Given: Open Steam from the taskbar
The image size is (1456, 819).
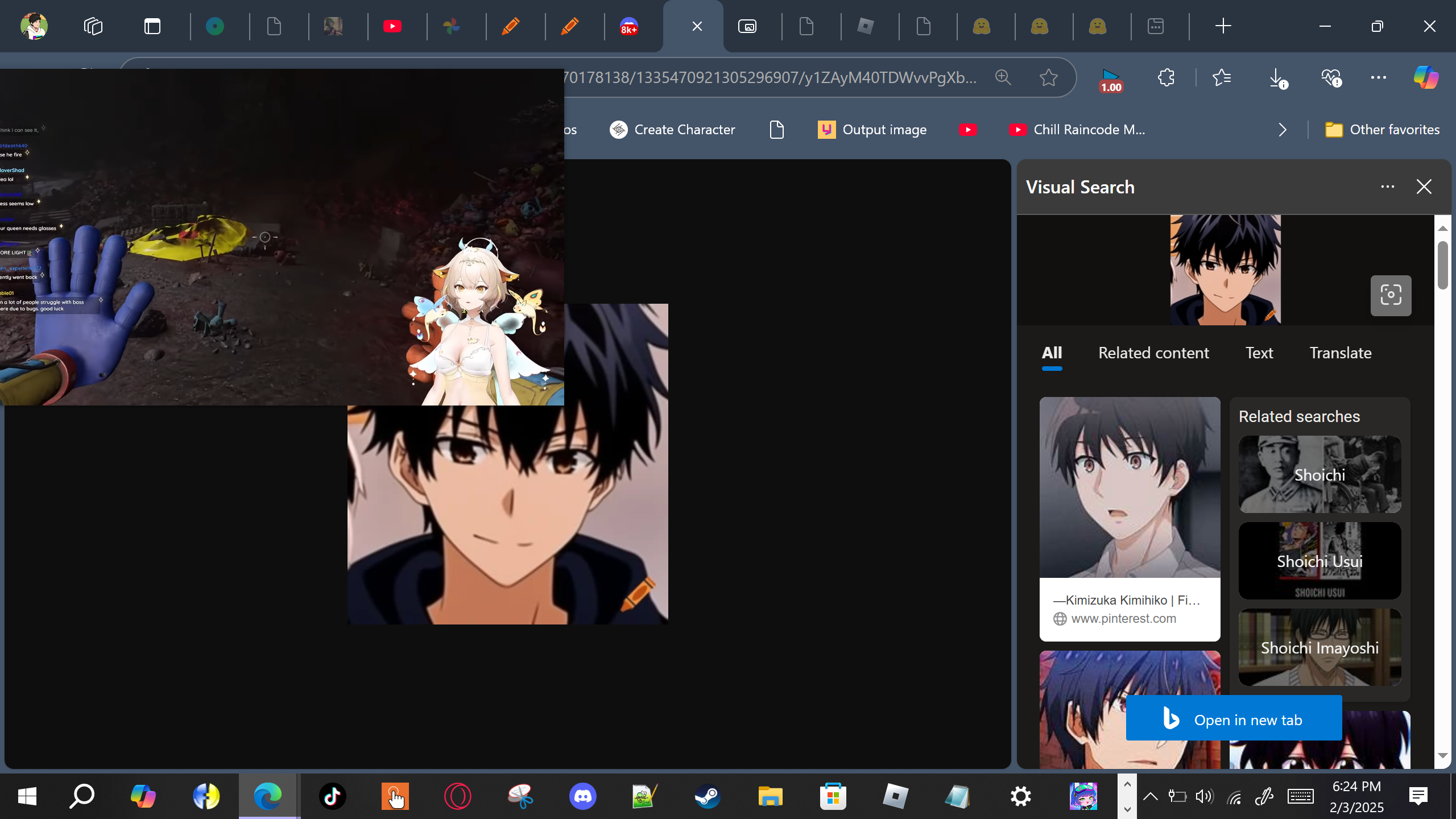Looking at the screenshot, I should (x=708, y=796).
